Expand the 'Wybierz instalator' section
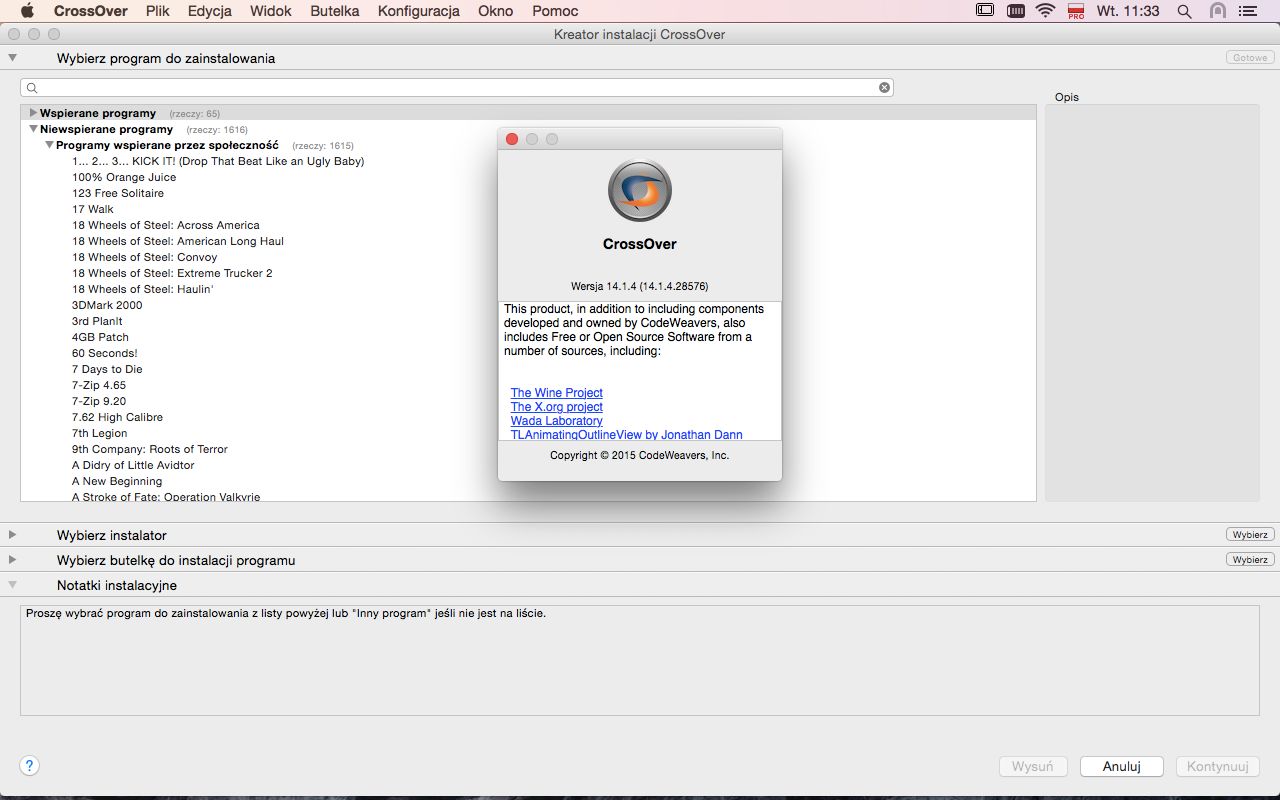Viewport: 1280px width, 800px height. click(13, 535)
